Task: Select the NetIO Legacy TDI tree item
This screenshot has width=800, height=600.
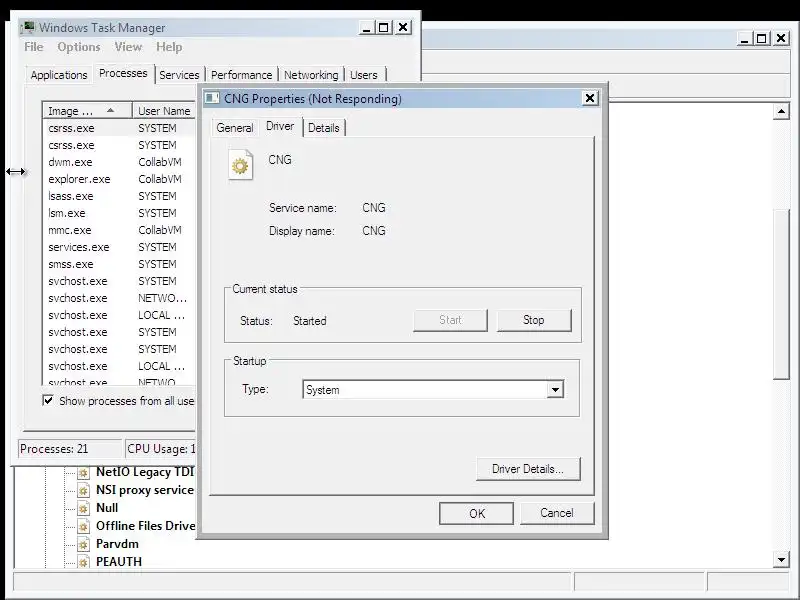Action: pos(145,472)
